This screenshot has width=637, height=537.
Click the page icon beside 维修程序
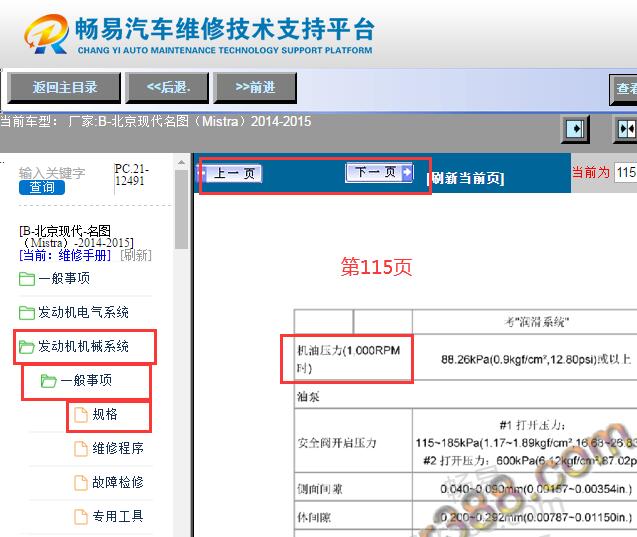point(81,449)
